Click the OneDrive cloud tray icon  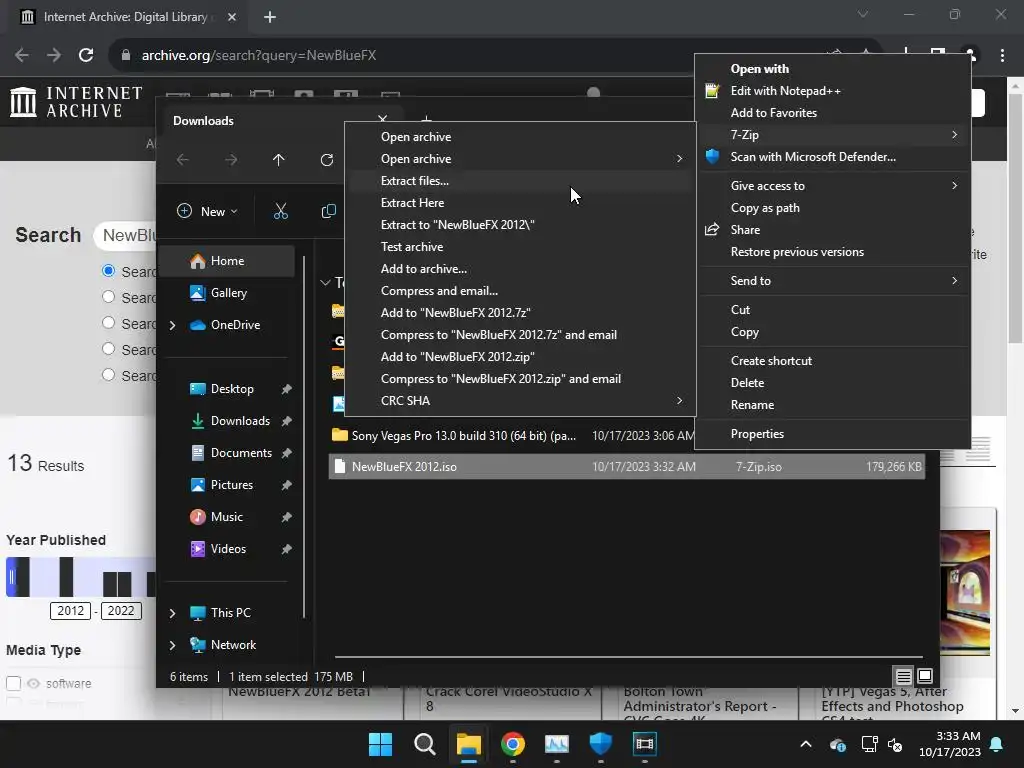(x=838, y=744)
